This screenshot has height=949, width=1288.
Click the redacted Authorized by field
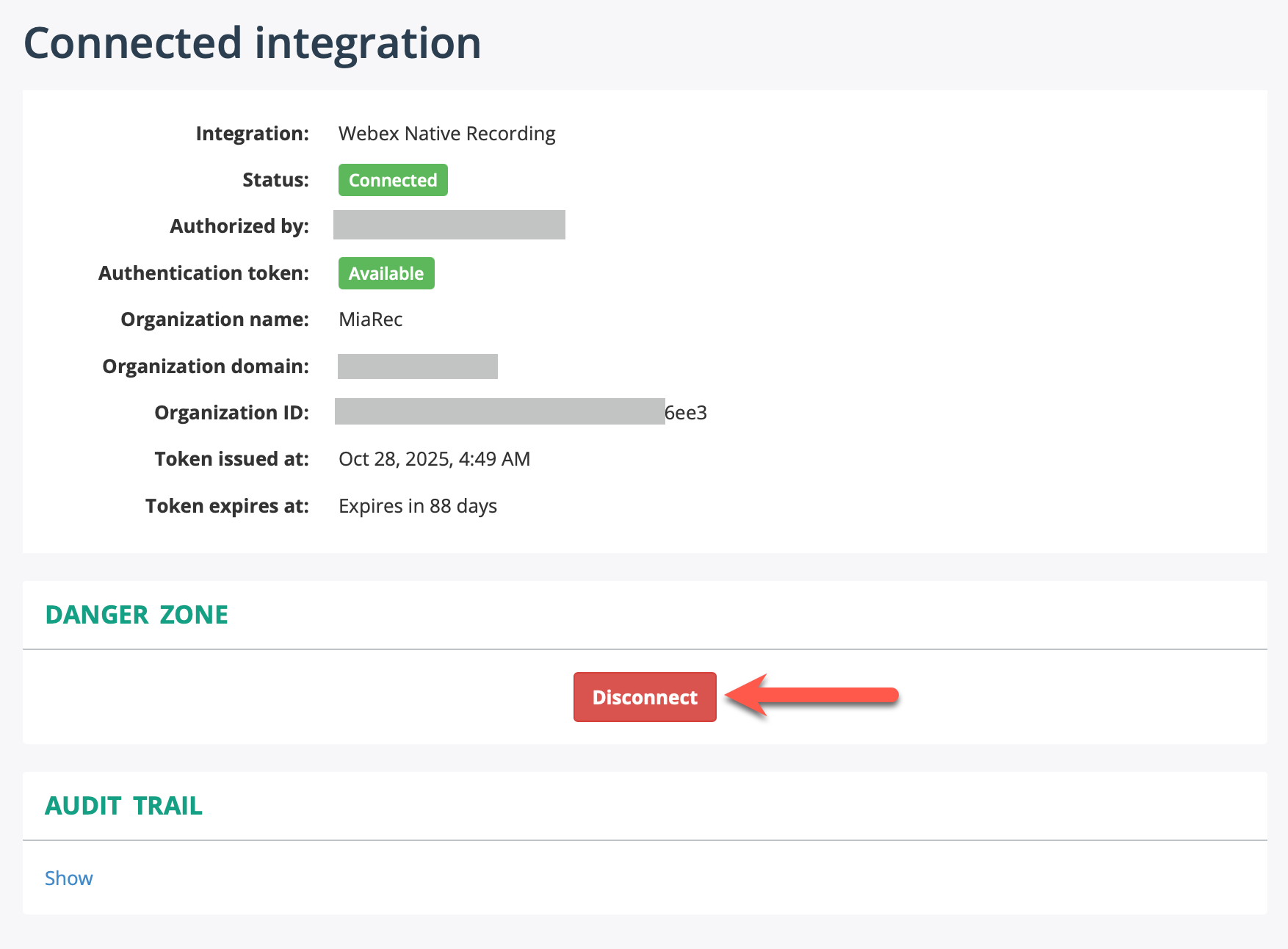click(449, 225)
